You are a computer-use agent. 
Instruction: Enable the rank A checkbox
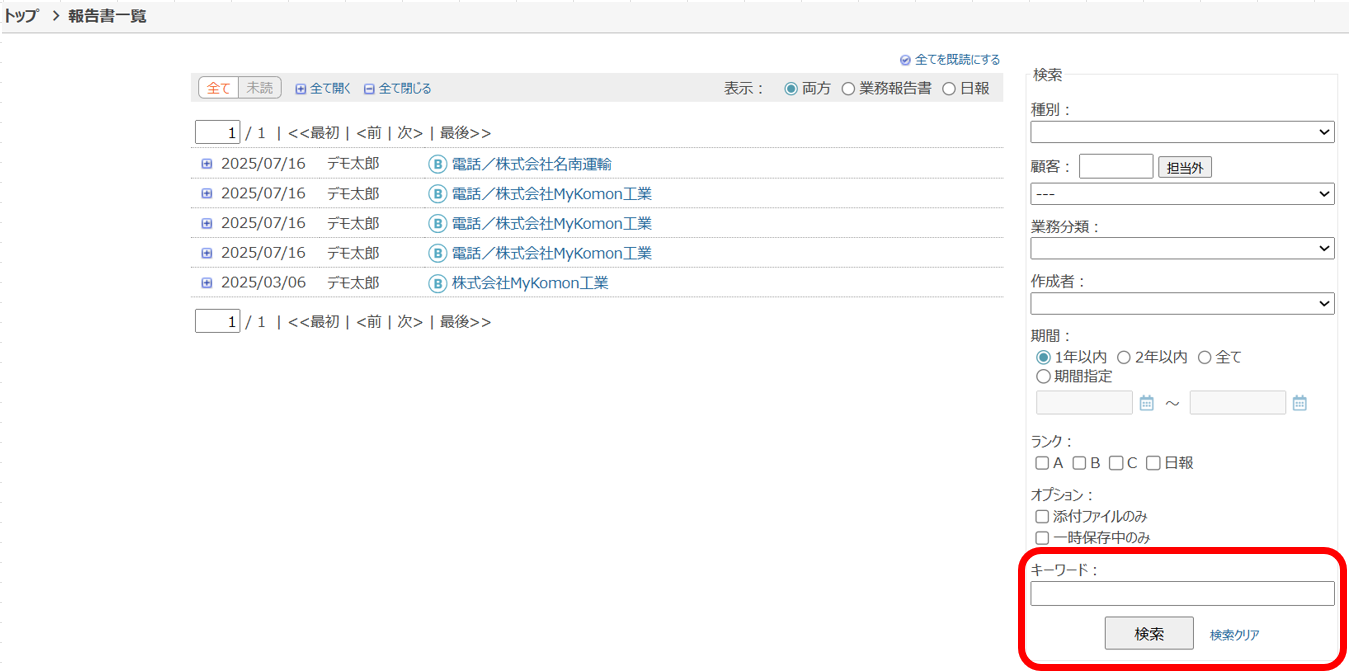[1042, 463]
